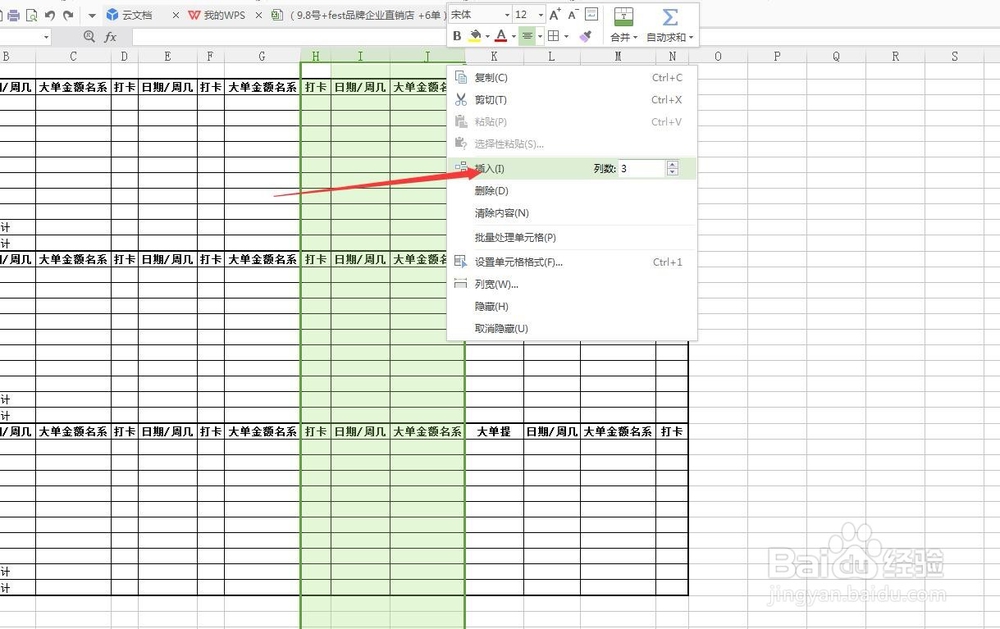Increase font size with A+ icon
The width and height of the screenshot is (1000, 629).
[555, 15]
